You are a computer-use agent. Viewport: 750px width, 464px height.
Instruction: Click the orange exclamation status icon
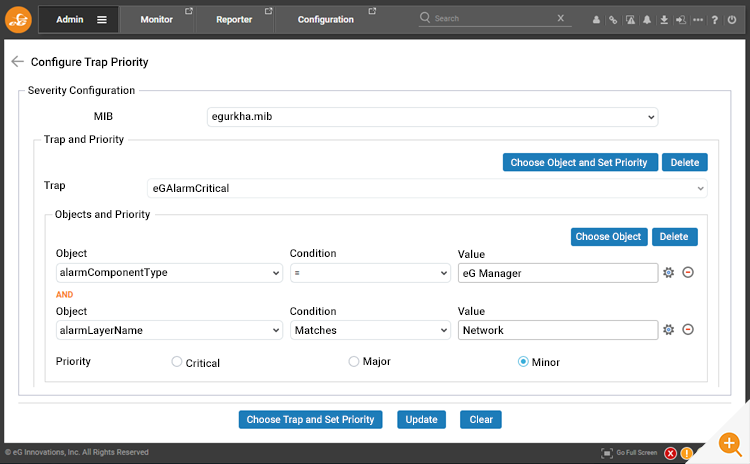pos(686,453)
